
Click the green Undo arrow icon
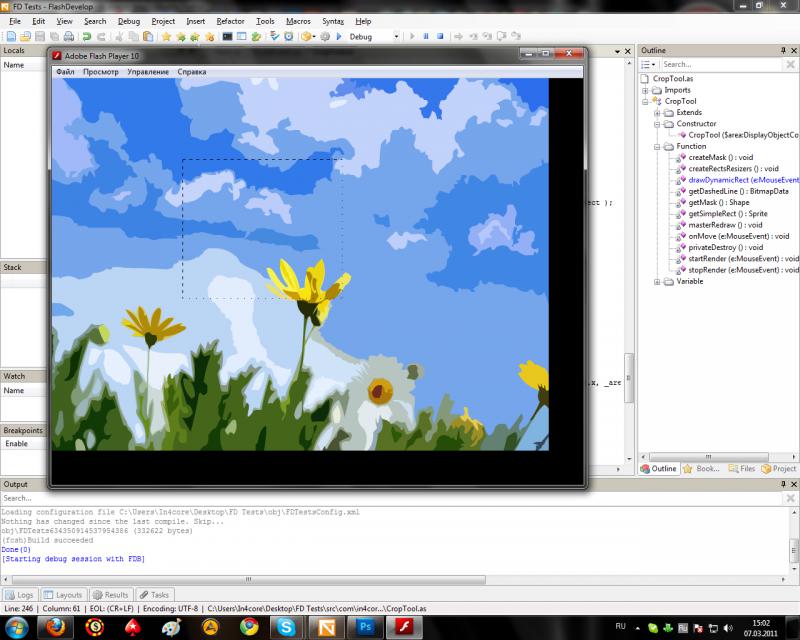87,36
